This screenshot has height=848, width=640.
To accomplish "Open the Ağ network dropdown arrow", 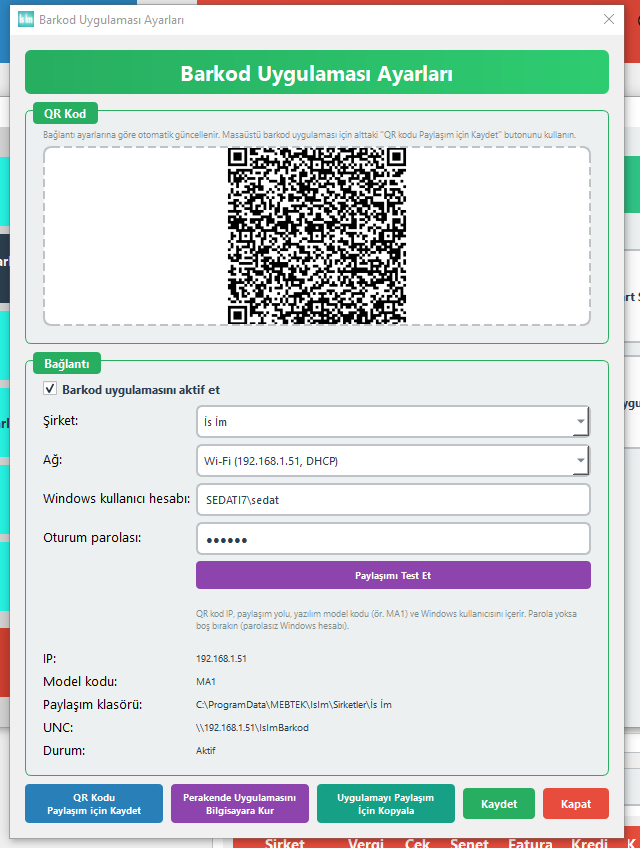I will (x=580, y=461).
